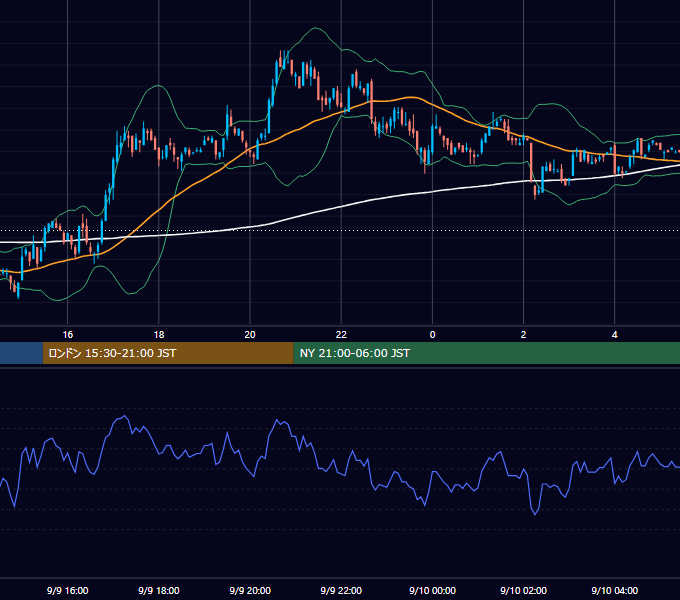The image size is (680, 600).
Task: Click the NY 21:00-06:00 JST session band
Action: coord(487,353)
